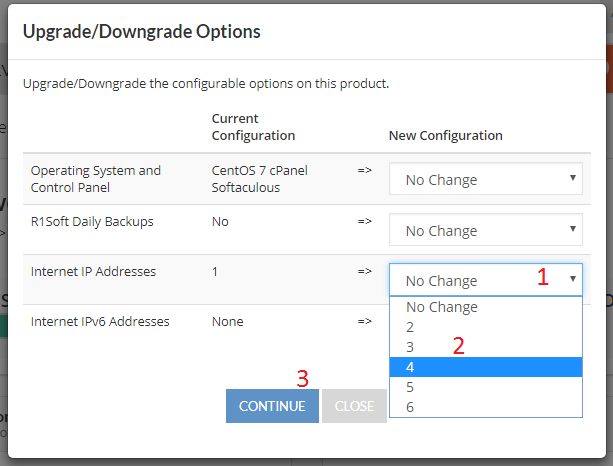Click the R1Soft Daily Backups row label

click(x=92, y=222)
